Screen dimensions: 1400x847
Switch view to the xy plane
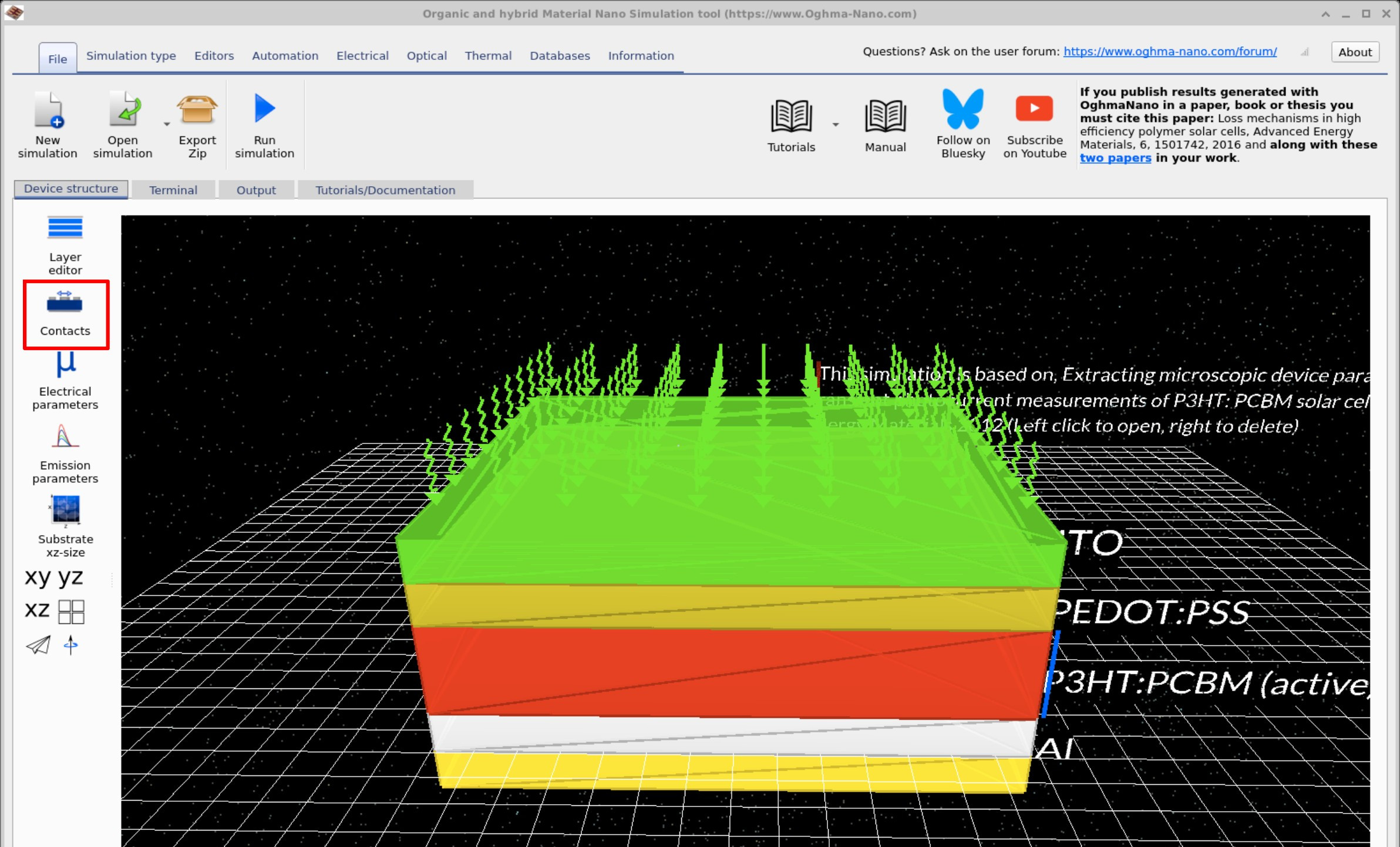[38, 577]
